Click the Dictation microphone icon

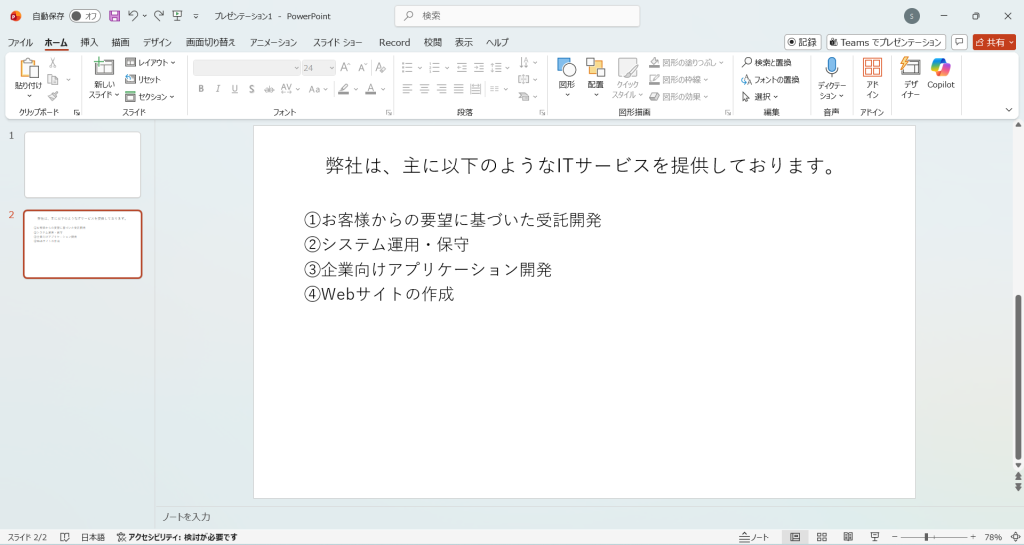click(x=831, y=67)
